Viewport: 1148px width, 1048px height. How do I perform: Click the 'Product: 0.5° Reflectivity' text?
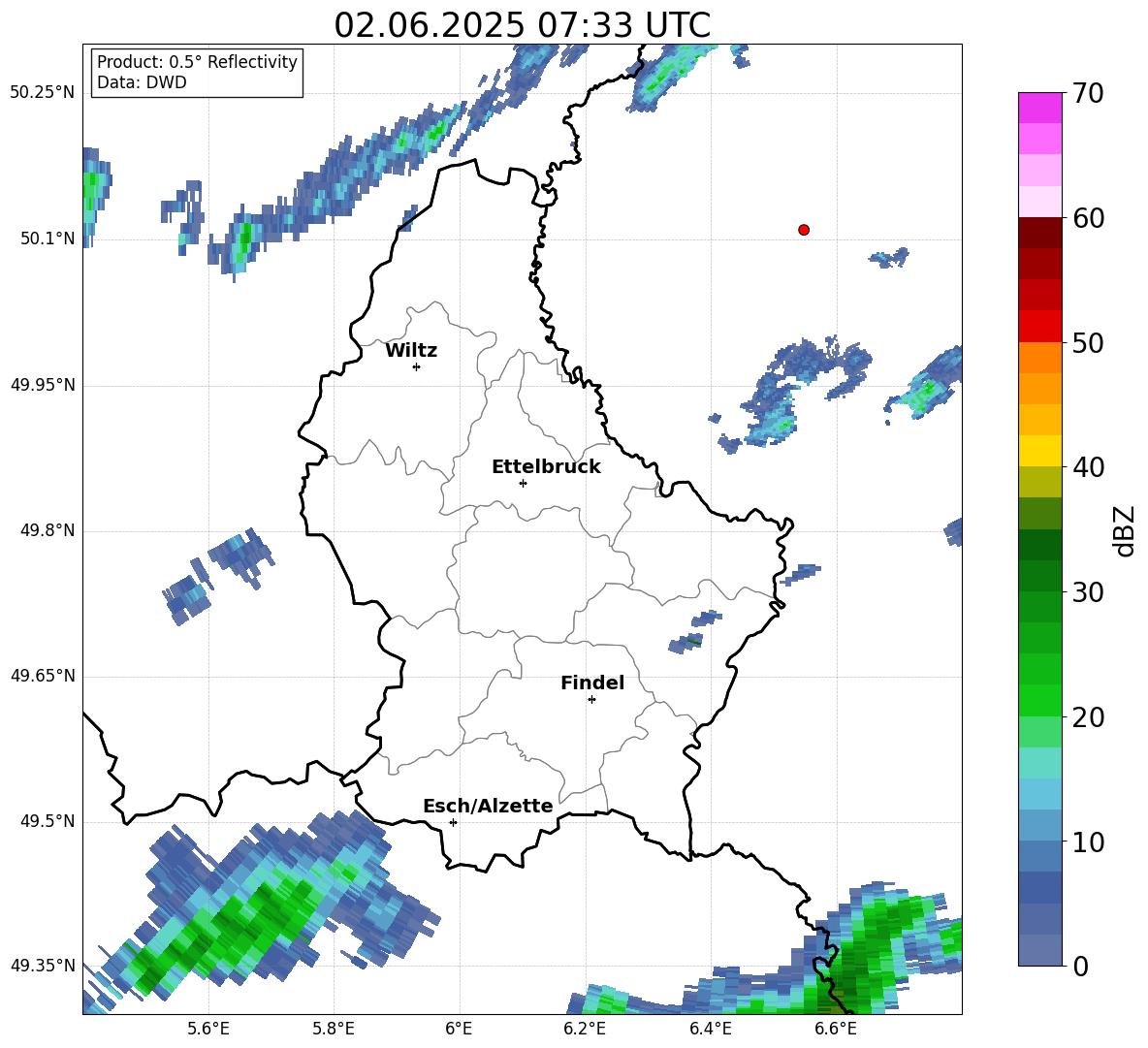[197, 61]
